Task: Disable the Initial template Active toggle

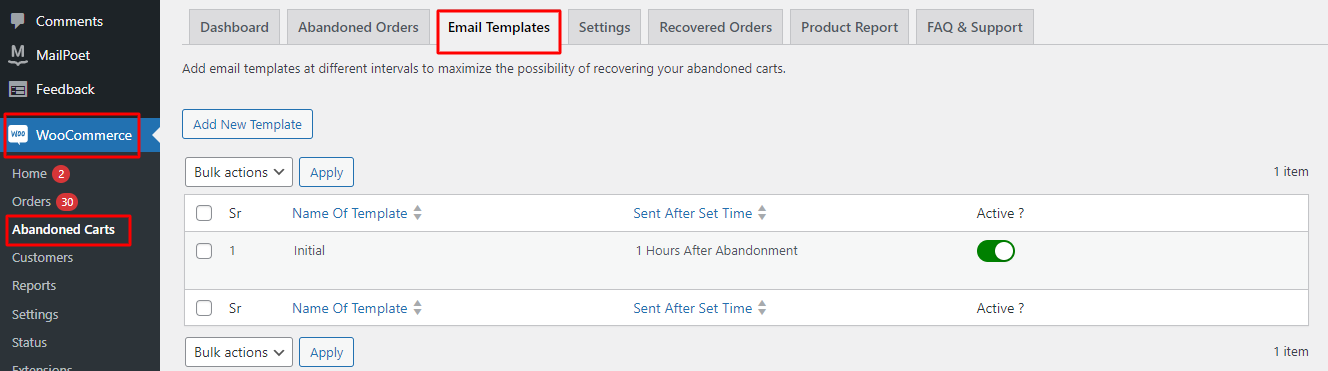Action: (x=996, y=251)
